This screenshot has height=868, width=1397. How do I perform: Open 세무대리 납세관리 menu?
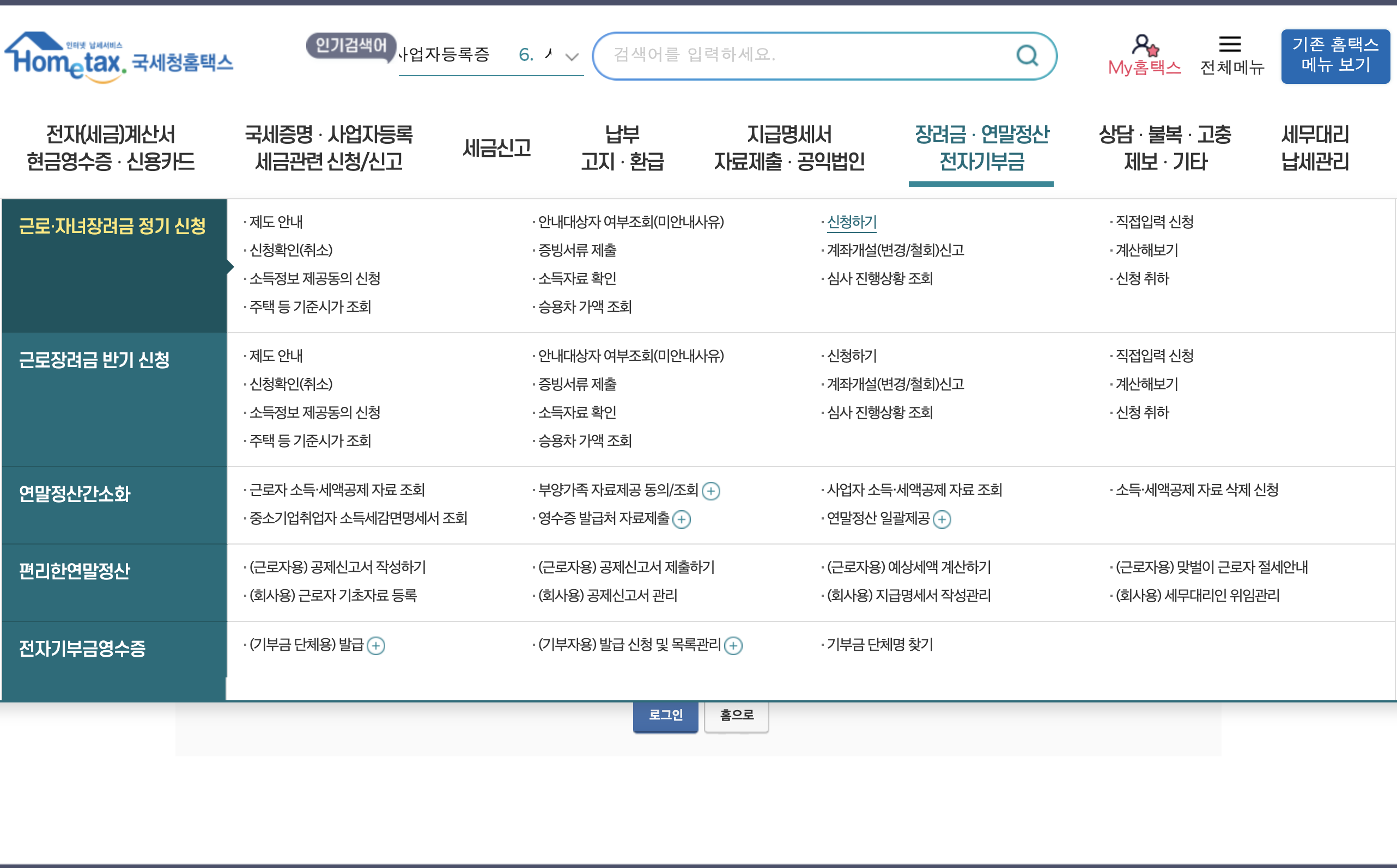1315,148
